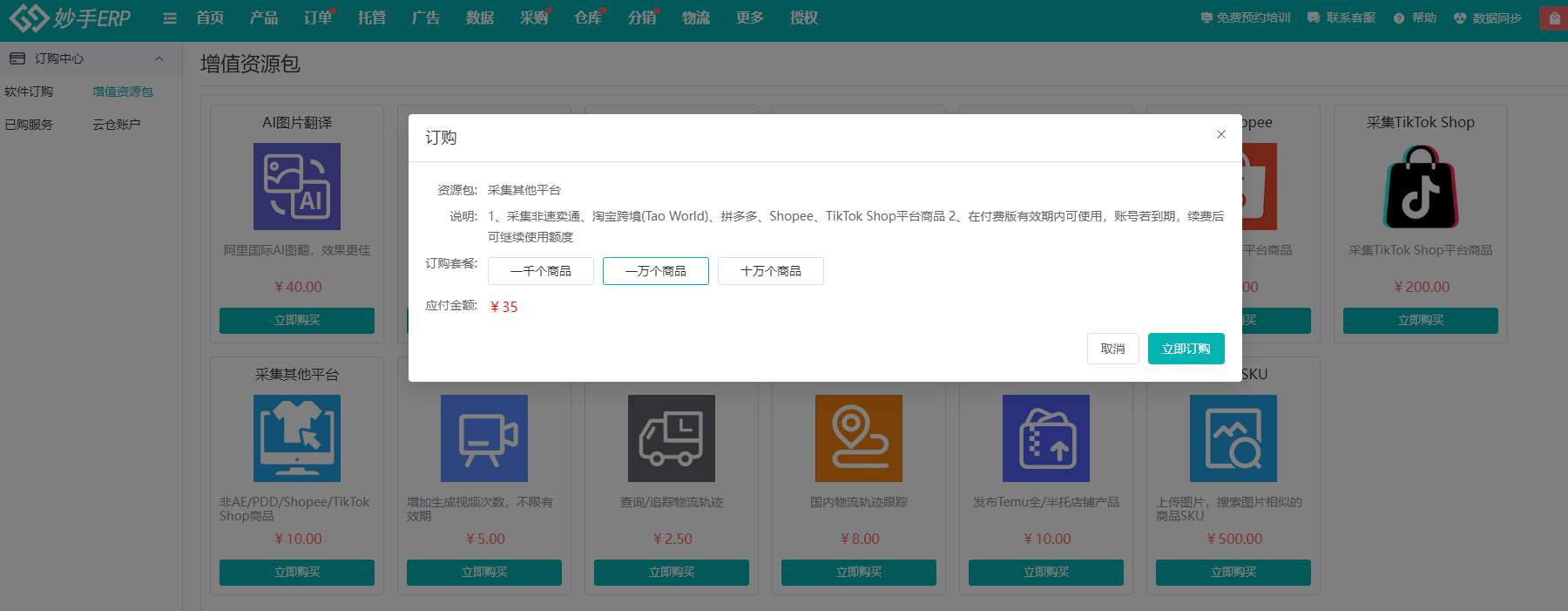1568x611 pixels.
Task: Open the 采购 menu
Action: 534,18
